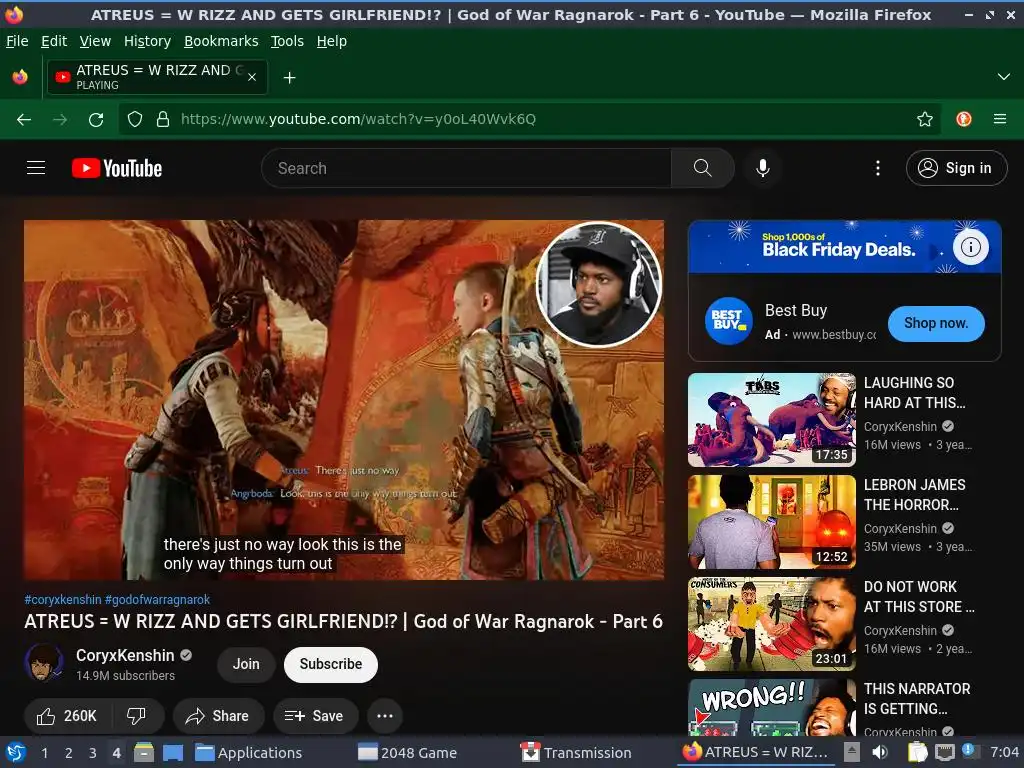Select the ATREUS video tab
Image resolution: width=1024 pixels, height=768 pixels.
[x=157, y=77]
